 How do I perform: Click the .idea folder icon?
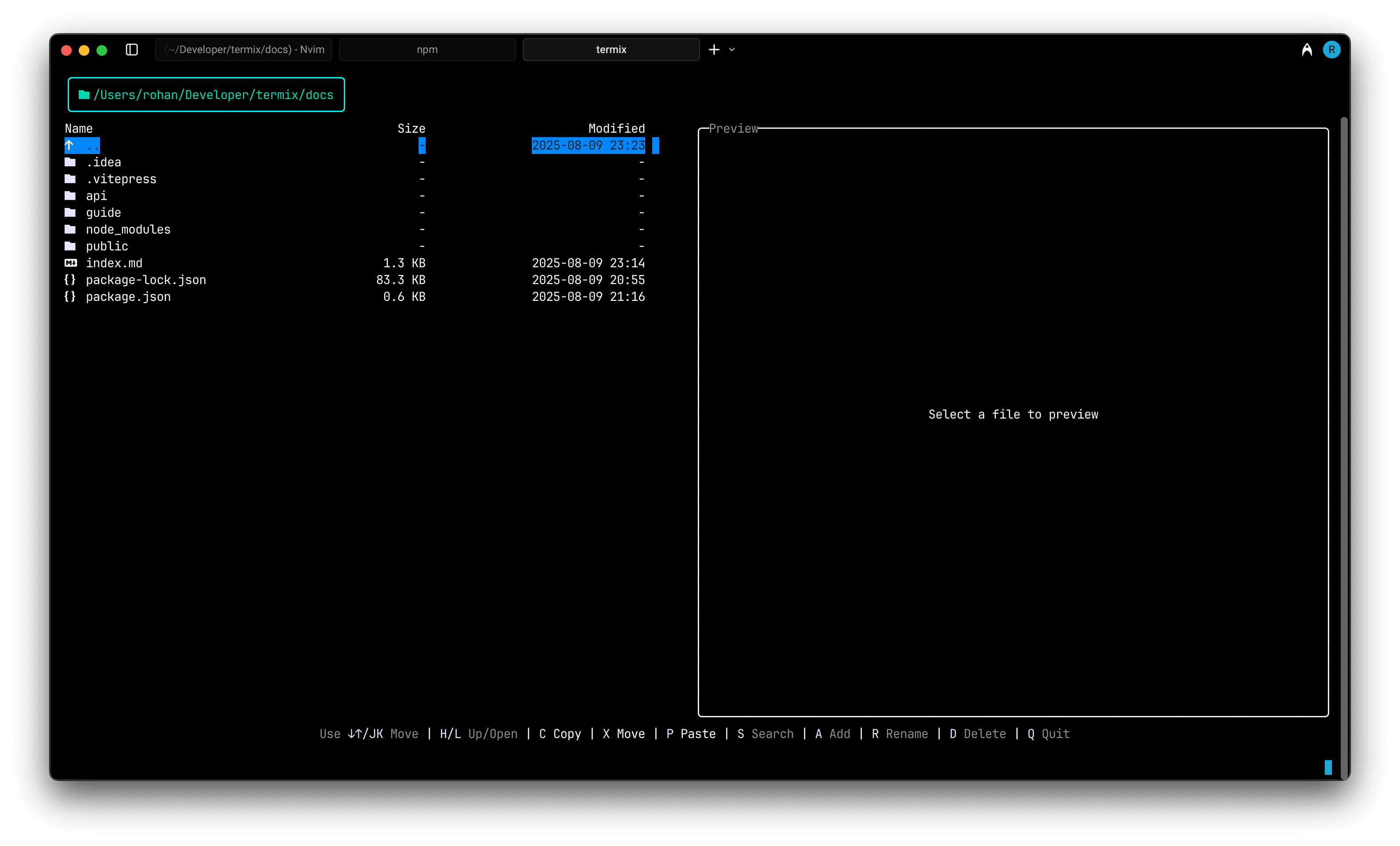click(70, 162)
